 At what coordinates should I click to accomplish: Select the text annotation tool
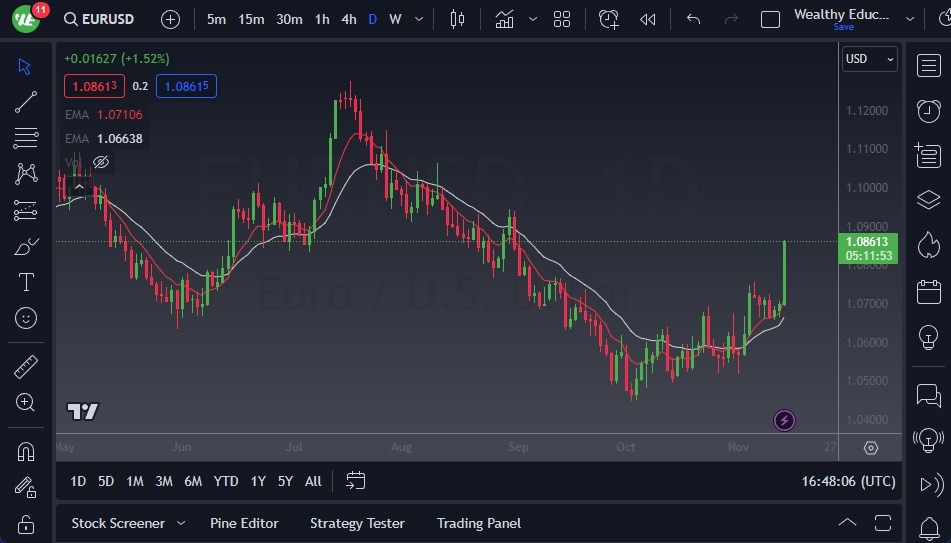pyautogui.click(x=26, y=282)
